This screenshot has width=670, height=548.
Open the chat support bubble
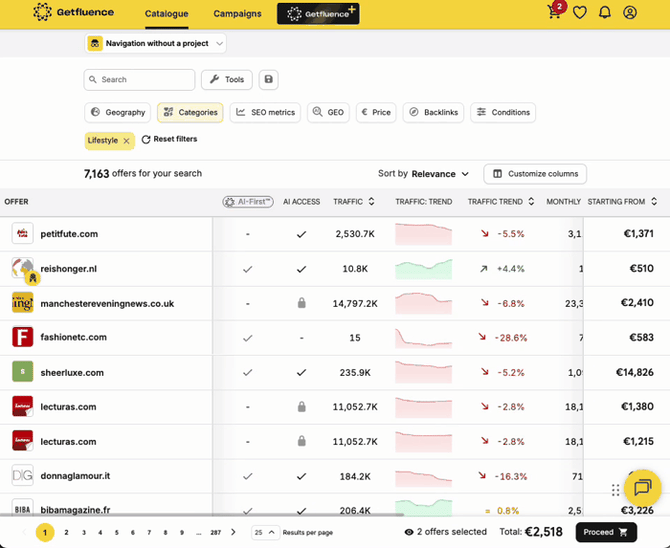pos(642,488)
